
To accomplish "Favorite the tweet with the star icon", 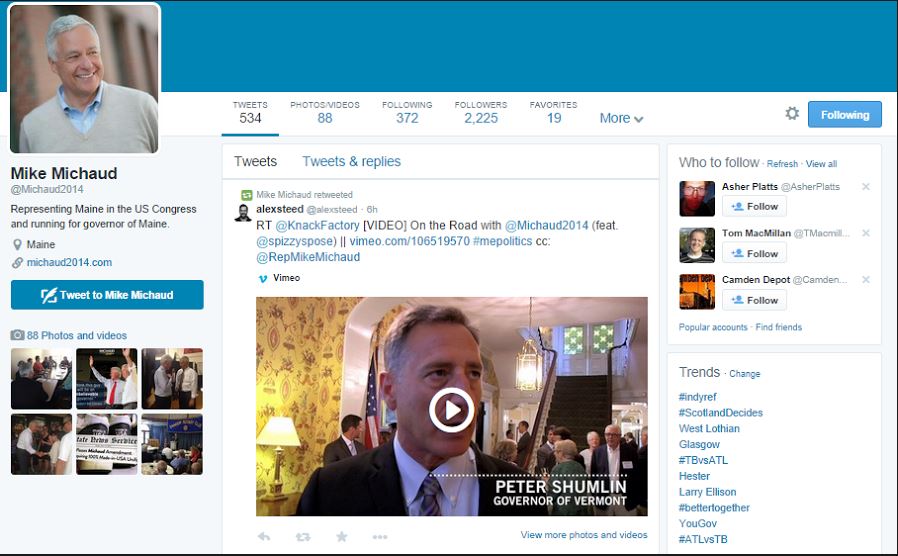I will tap(341, 537).
